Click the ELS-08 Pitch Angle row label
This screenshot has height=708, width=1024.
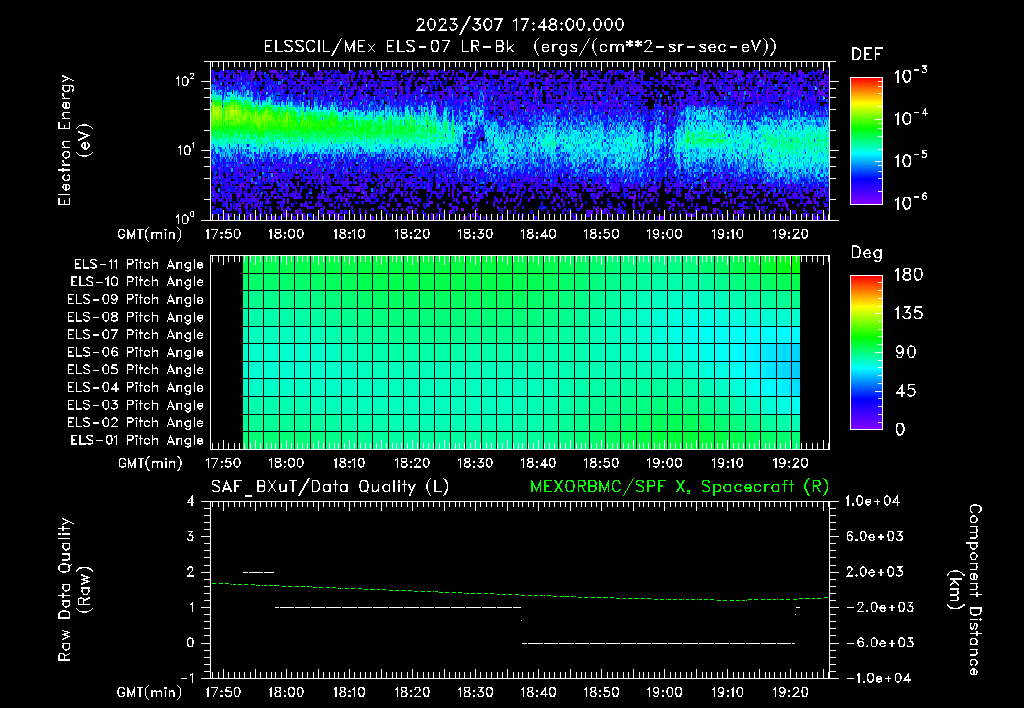tap(136, 317)
